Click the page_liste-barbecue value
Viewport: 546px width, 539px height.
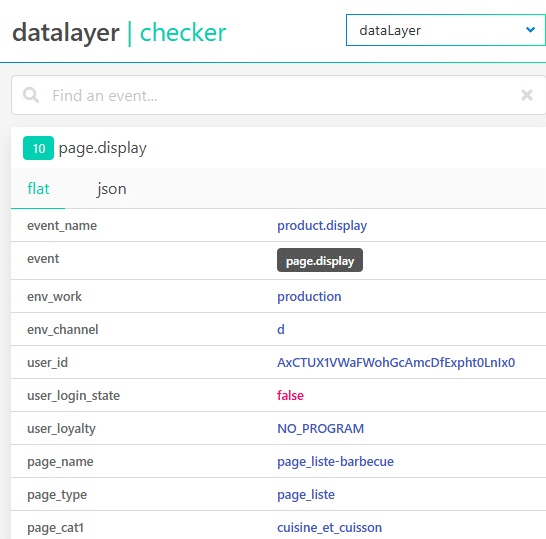coord(335,462)
